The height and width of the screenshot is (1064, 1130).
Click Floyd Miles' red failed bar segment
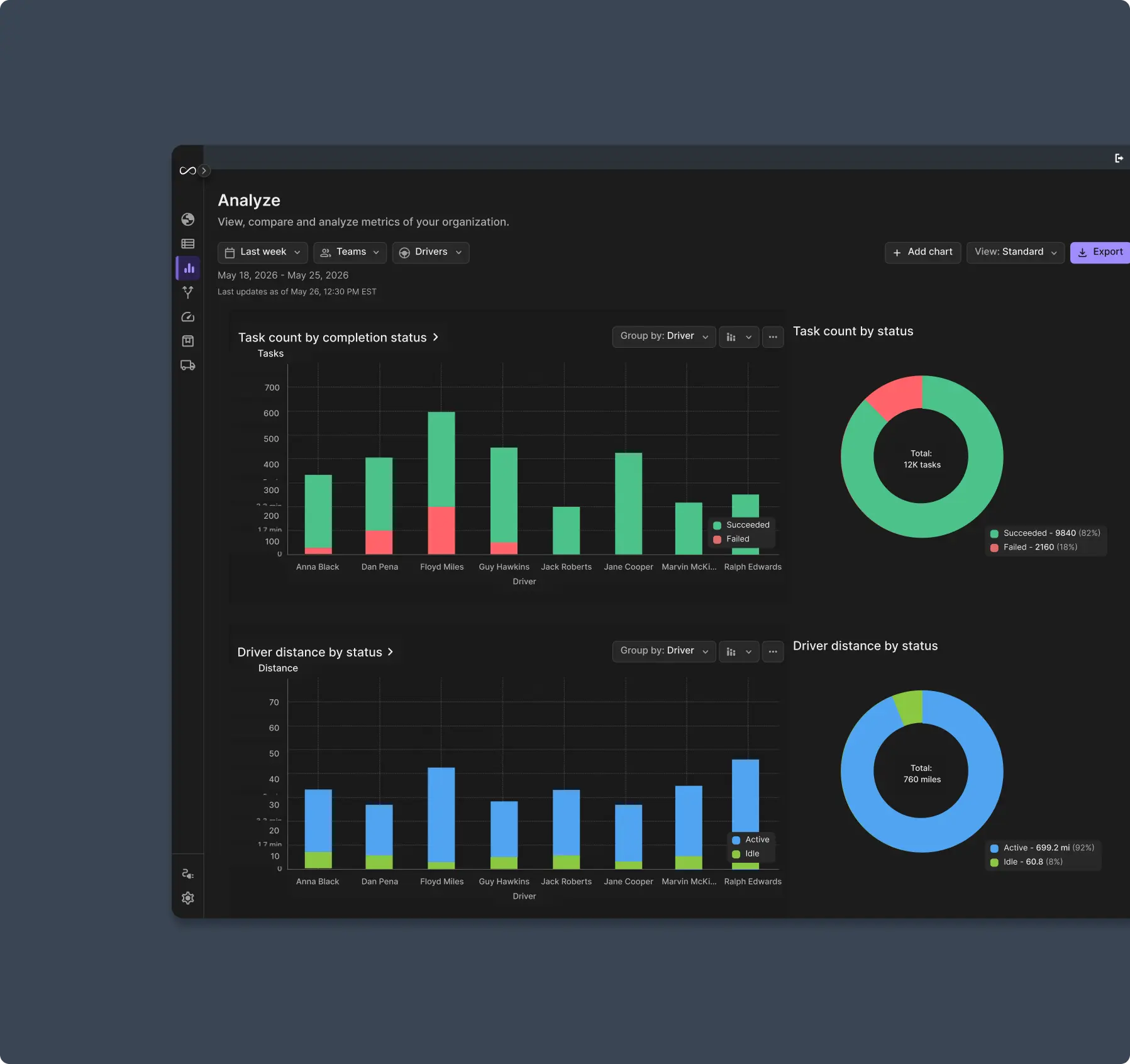point(441,531)
